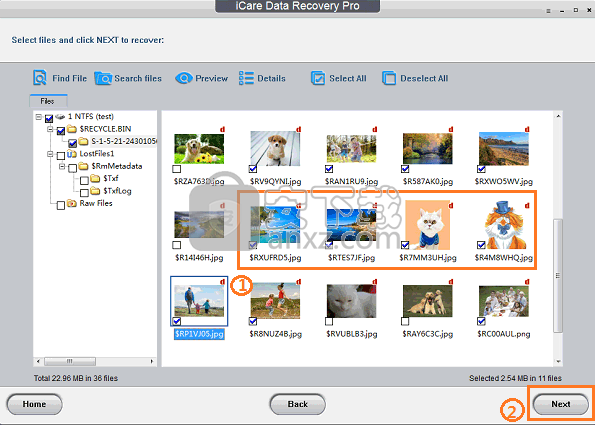Select the family group thumbnail $RC00AUL.png
Screen dimensions: 595x425
(x=504, y=302)
